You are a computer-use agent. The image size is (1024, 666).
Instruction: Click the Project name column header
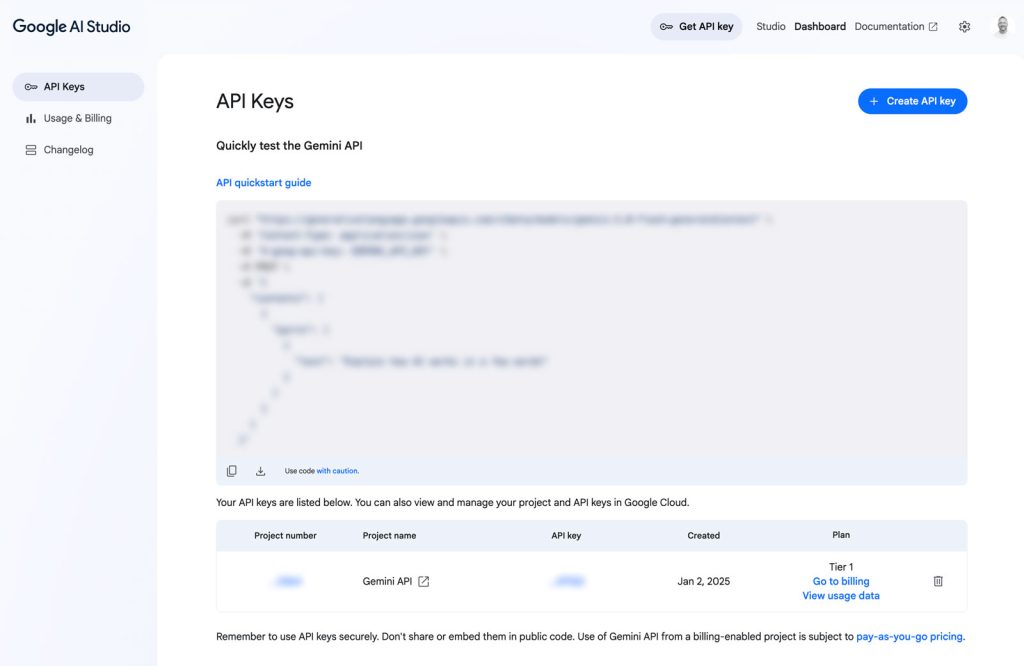pos(389,535)
